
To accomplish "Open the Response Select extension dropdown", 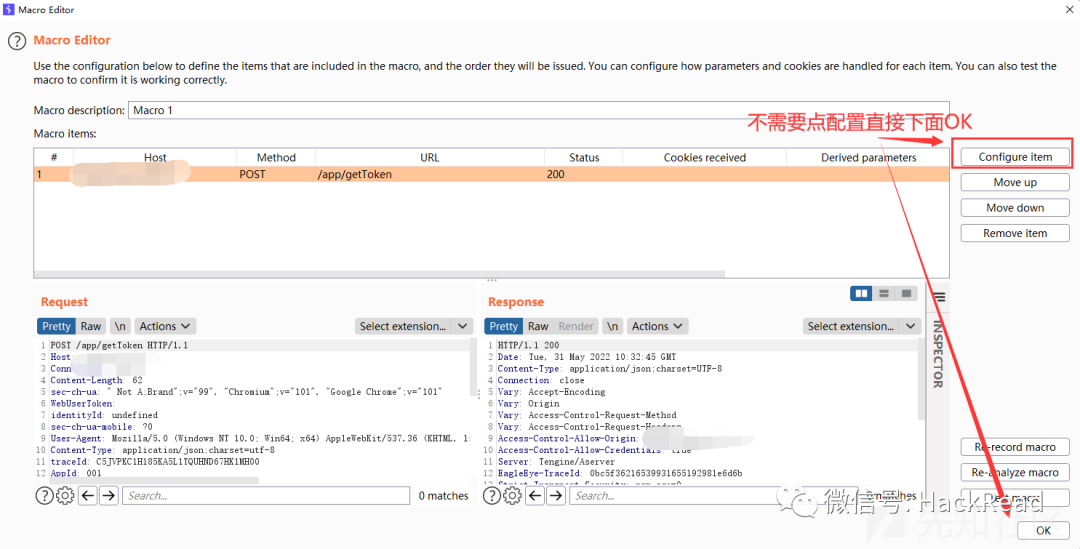I will (x=862, y=326).
